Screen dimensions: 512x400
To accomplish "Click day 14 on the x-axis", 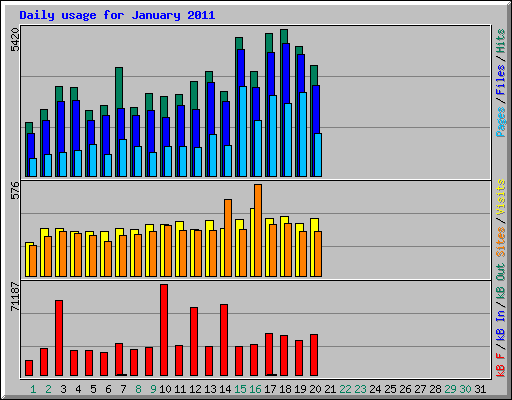I will tap(225, 389).
